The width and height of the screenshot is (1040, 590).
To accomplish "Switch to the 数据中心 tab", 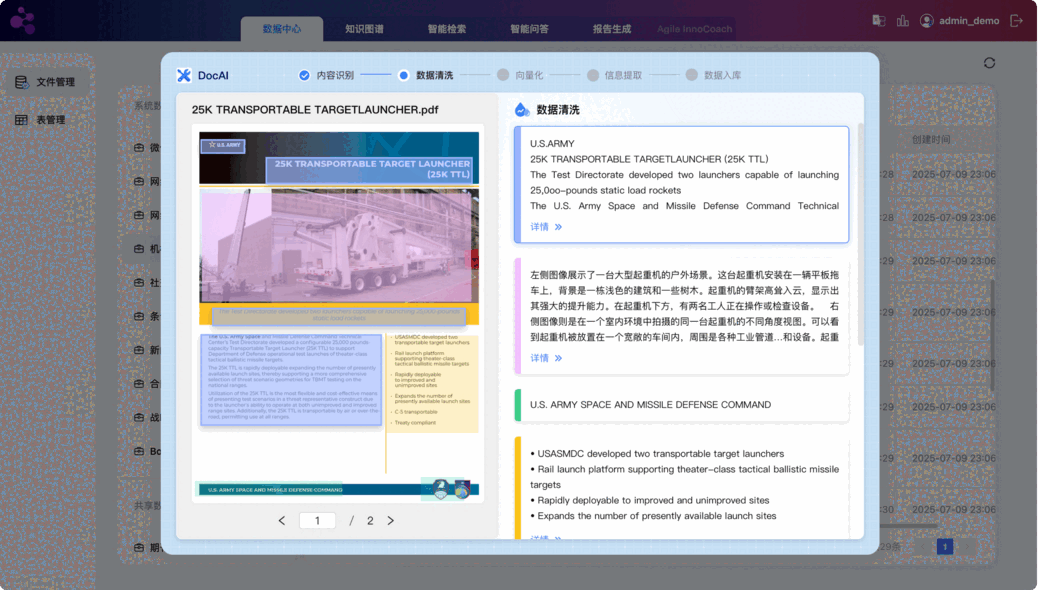I will click(282, 29).
